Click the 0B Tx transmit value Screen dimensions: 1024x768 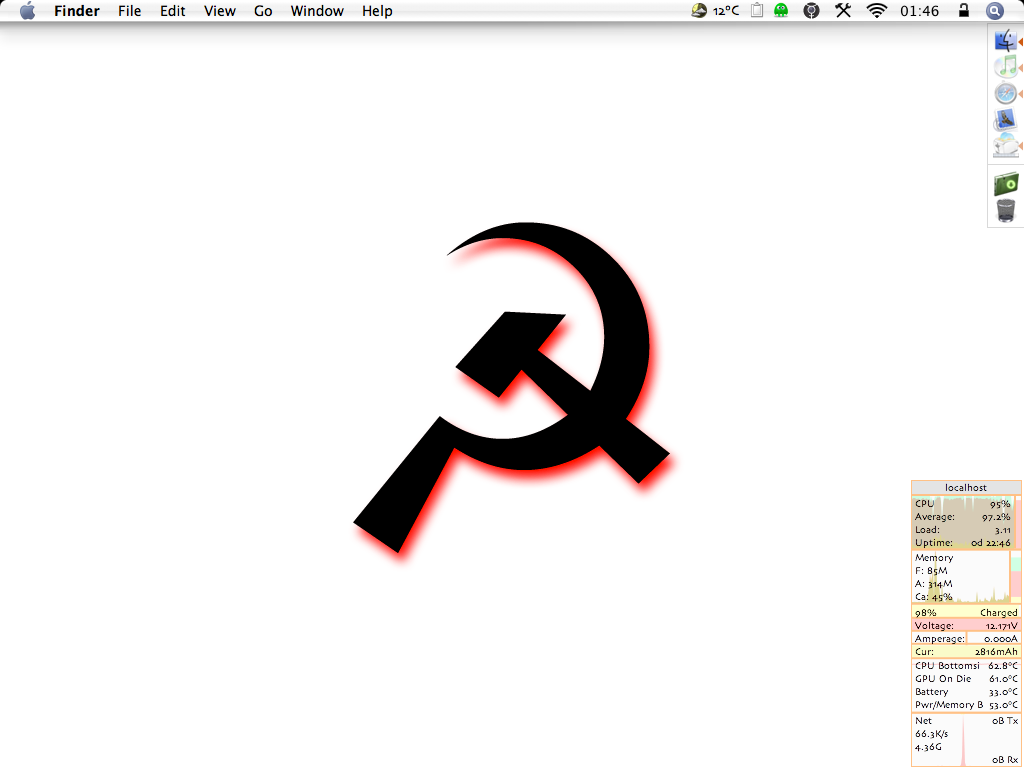point(1005,721)
